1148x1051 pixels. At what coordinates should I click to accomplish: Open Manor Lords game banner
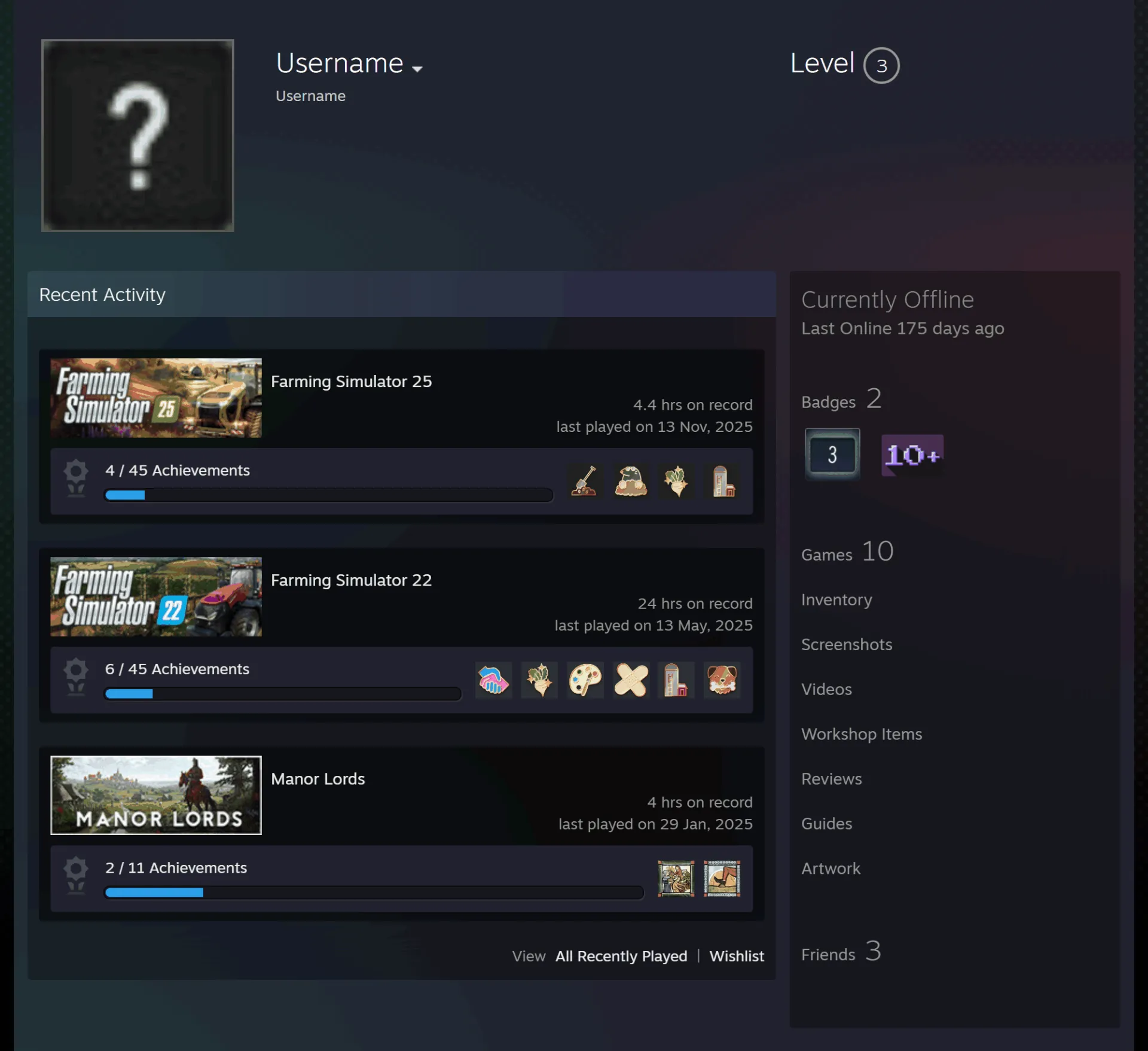tap(156, 795)
